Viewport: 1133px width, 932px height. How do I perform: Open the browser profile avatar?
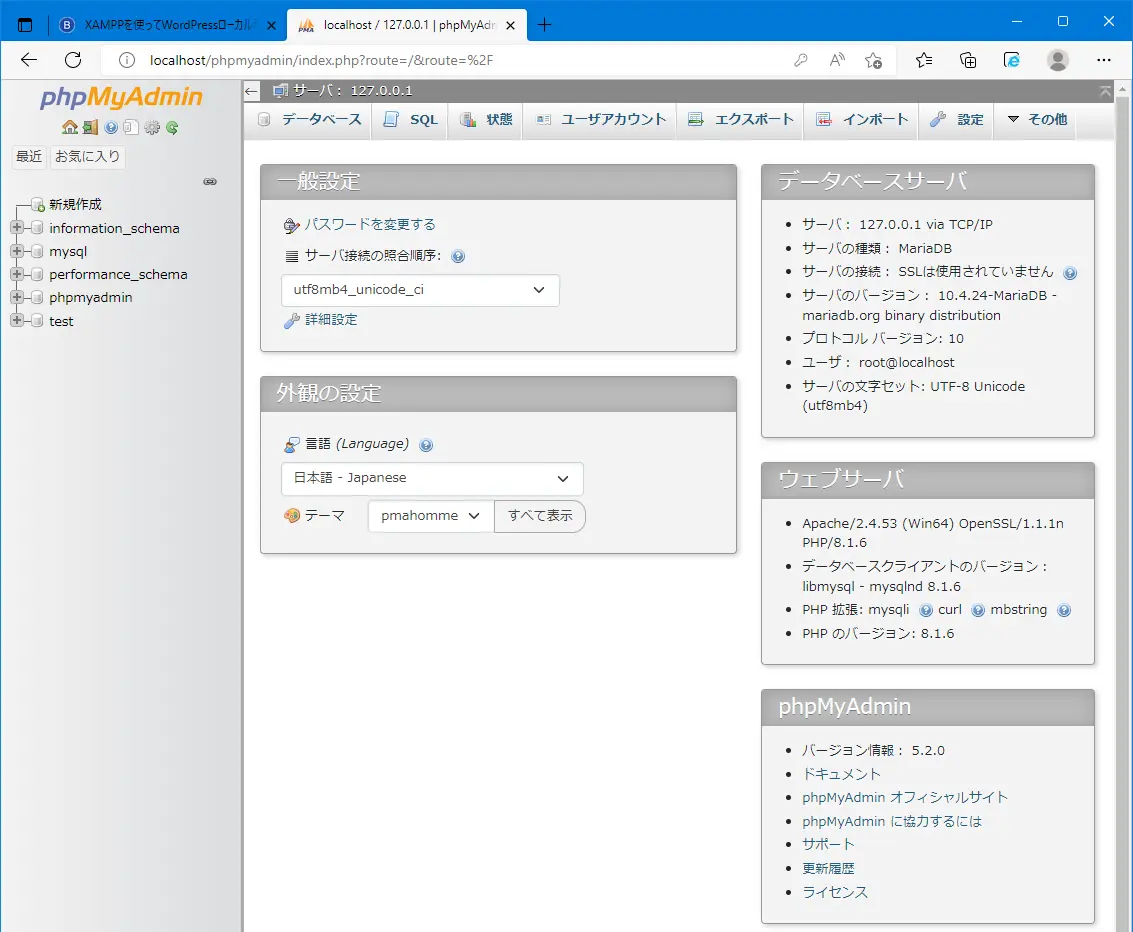[1058, 60]
